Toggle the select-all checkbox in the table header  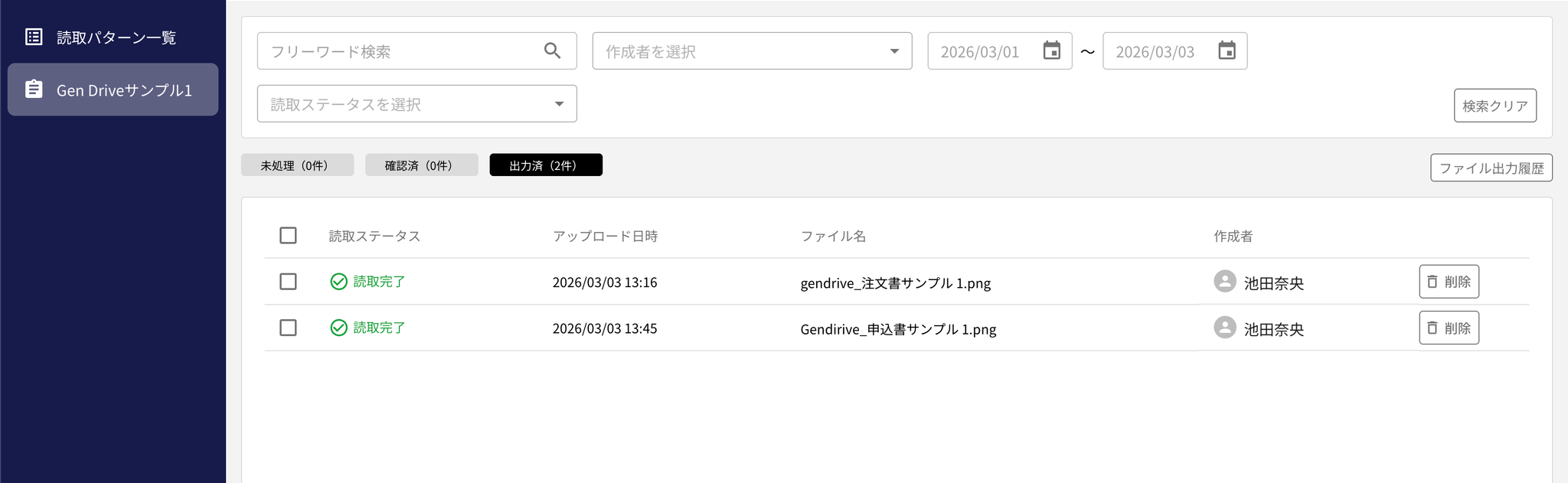click(x=288, y=236)
